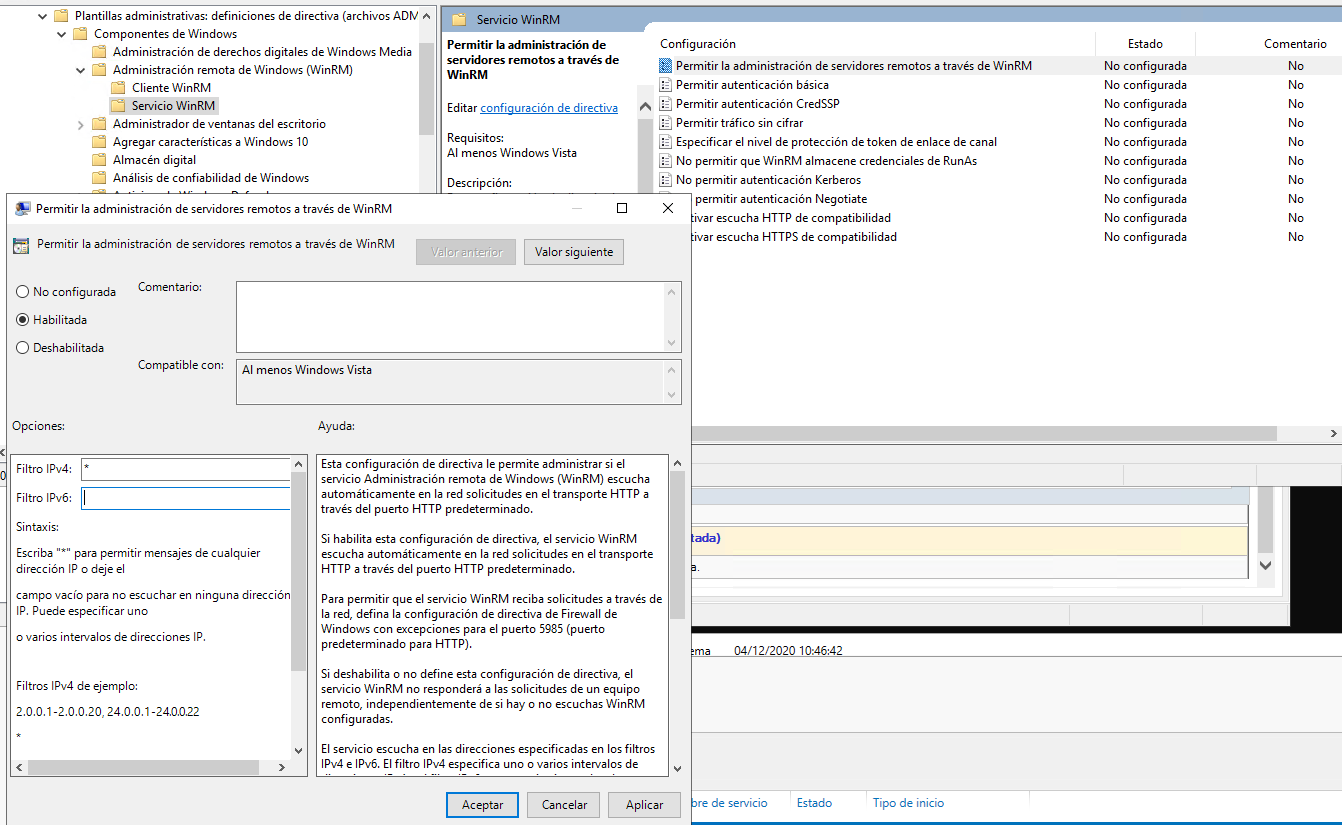Click the policy icon beside Permitir autenticación básica

(666, 85)
